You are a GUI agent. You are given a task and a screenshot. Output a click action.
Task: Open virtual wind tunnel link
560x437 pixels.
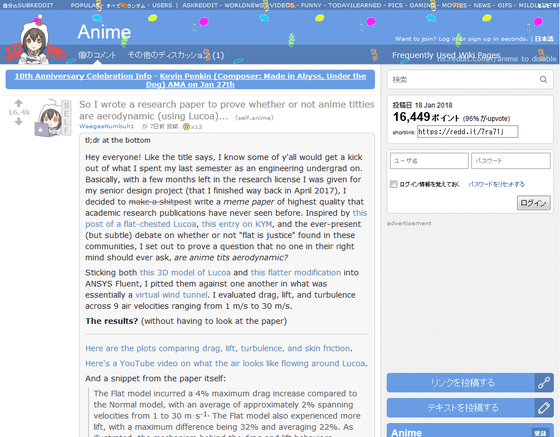[171, 295]
